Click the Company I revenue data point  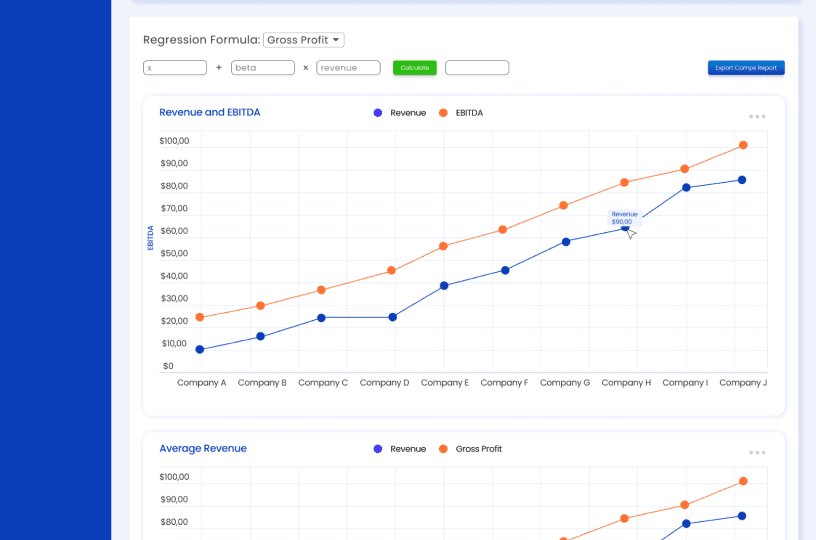point(686,187)
